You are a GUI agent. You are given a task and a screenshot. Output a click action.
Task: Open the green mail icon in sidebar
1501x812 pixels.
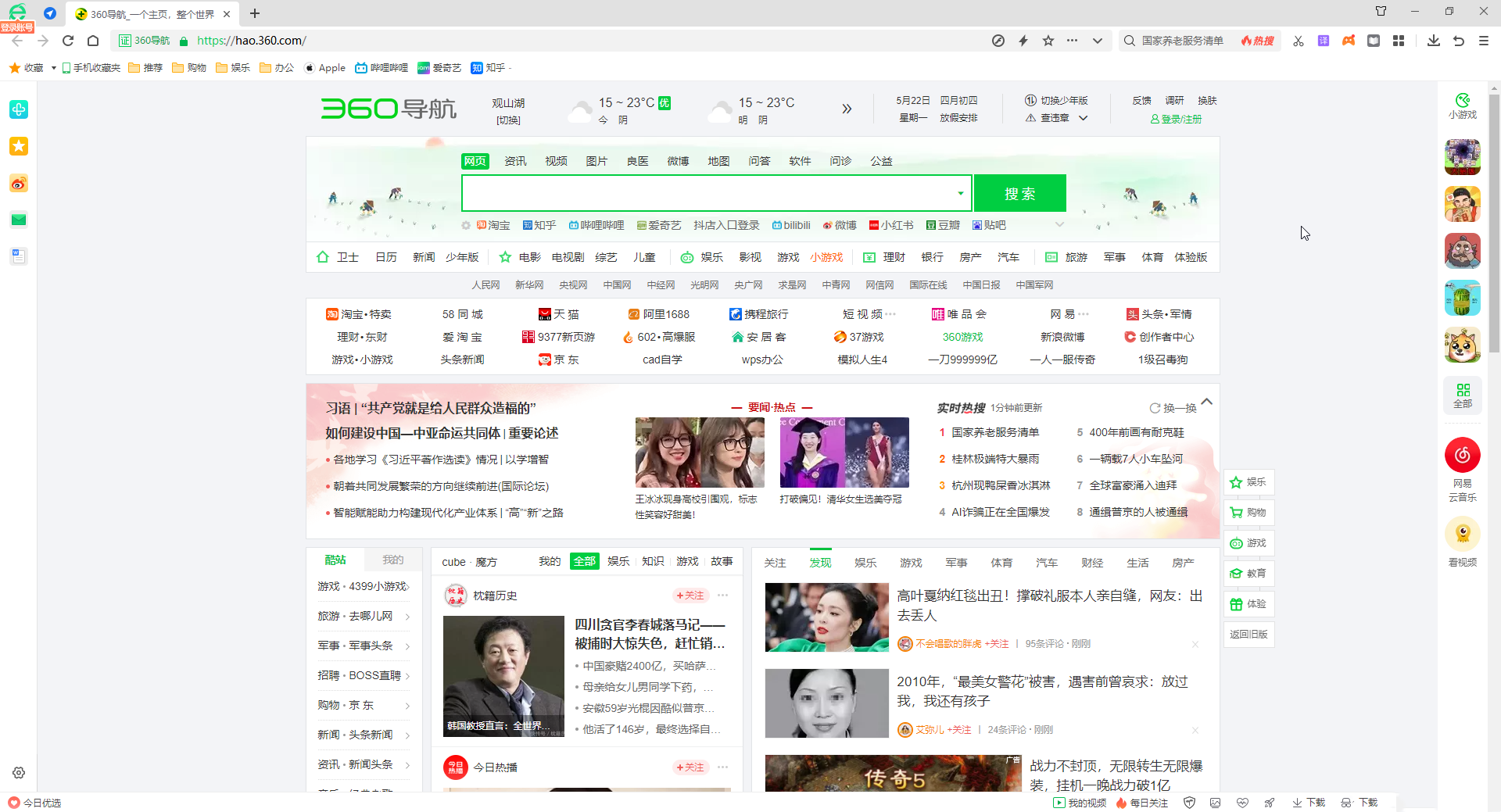point(19,220)
